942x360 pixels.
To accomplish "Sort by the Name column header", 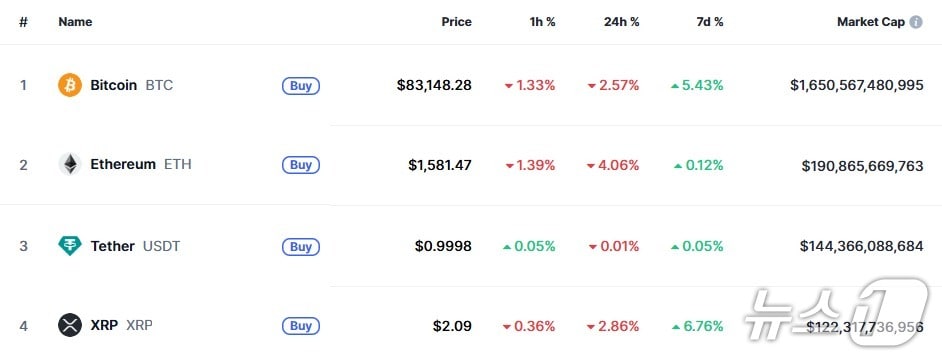I will [x=75, y=22].
